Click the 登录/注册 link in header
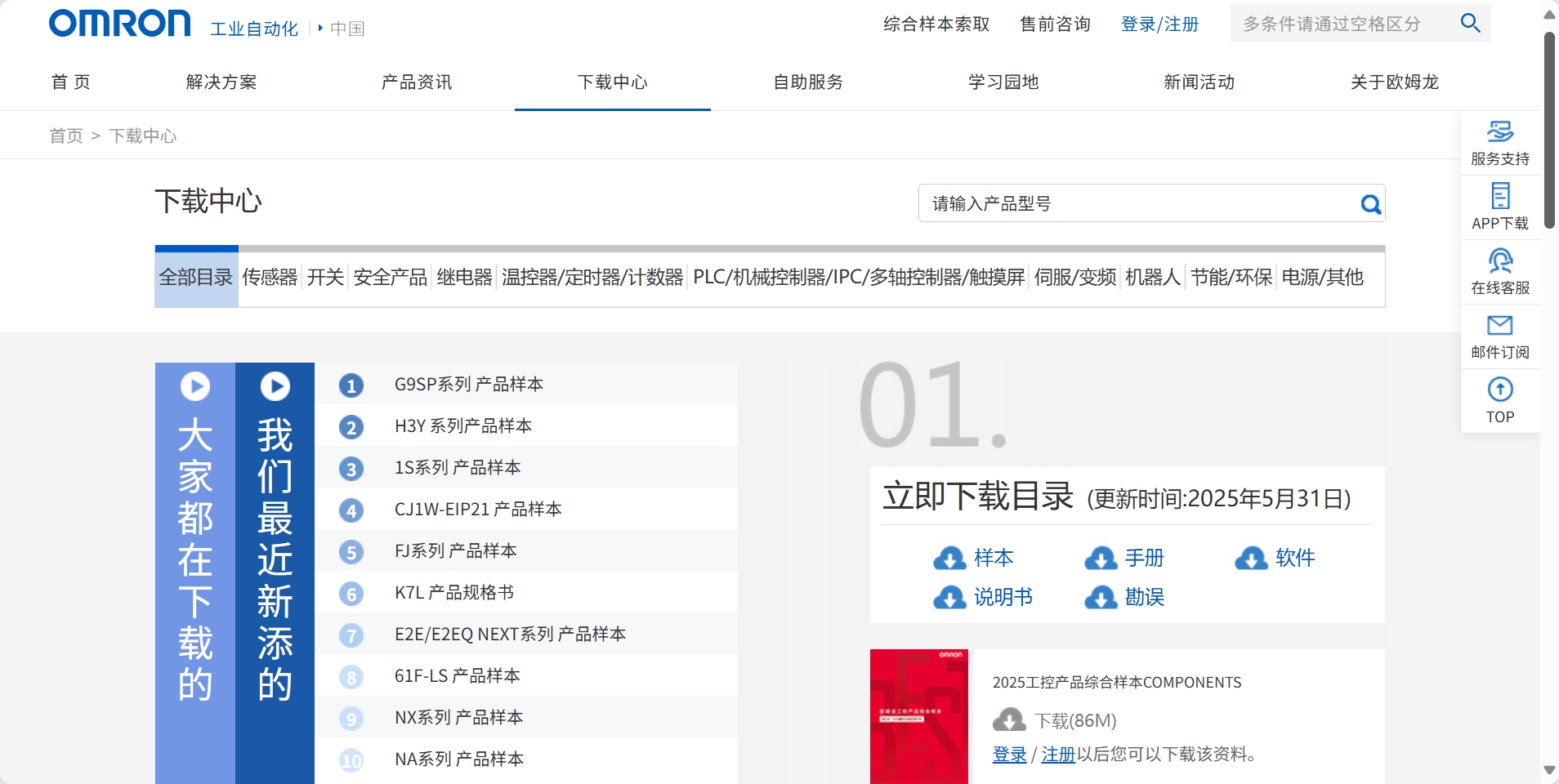This screenshot has width=1559, height=784. [x=1159, y=24]
